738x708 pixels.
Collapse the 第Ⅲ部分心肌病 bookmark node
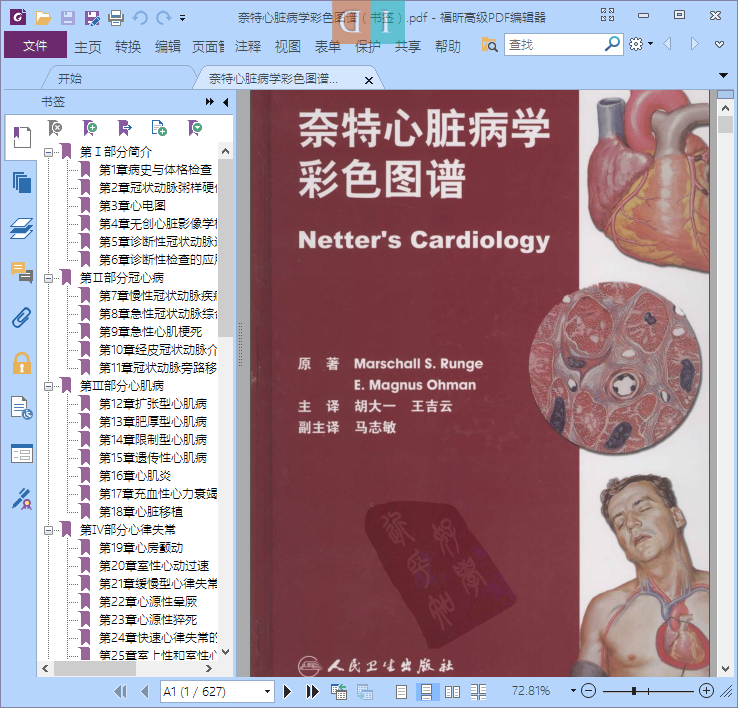click(x=48, y=386)
